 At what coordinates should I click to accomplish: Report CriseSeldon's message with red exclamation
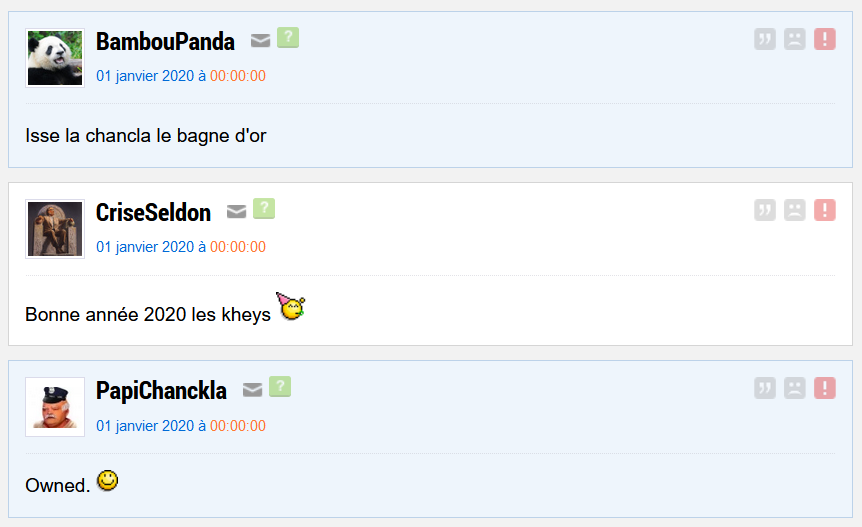point(825,210)
